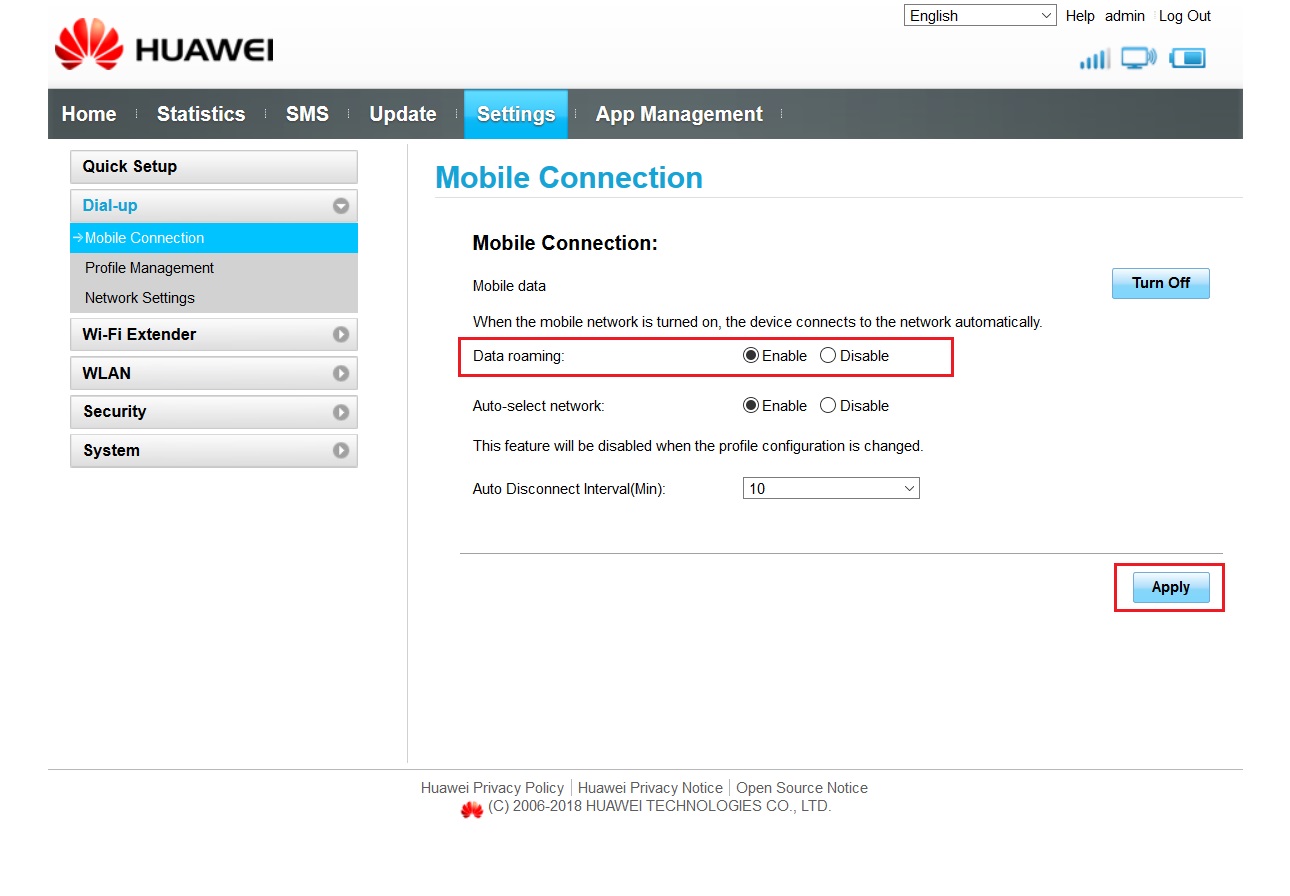Expand the WLAN section arrow
This screenshot has height=896, width=1290.
click(341, 374)
